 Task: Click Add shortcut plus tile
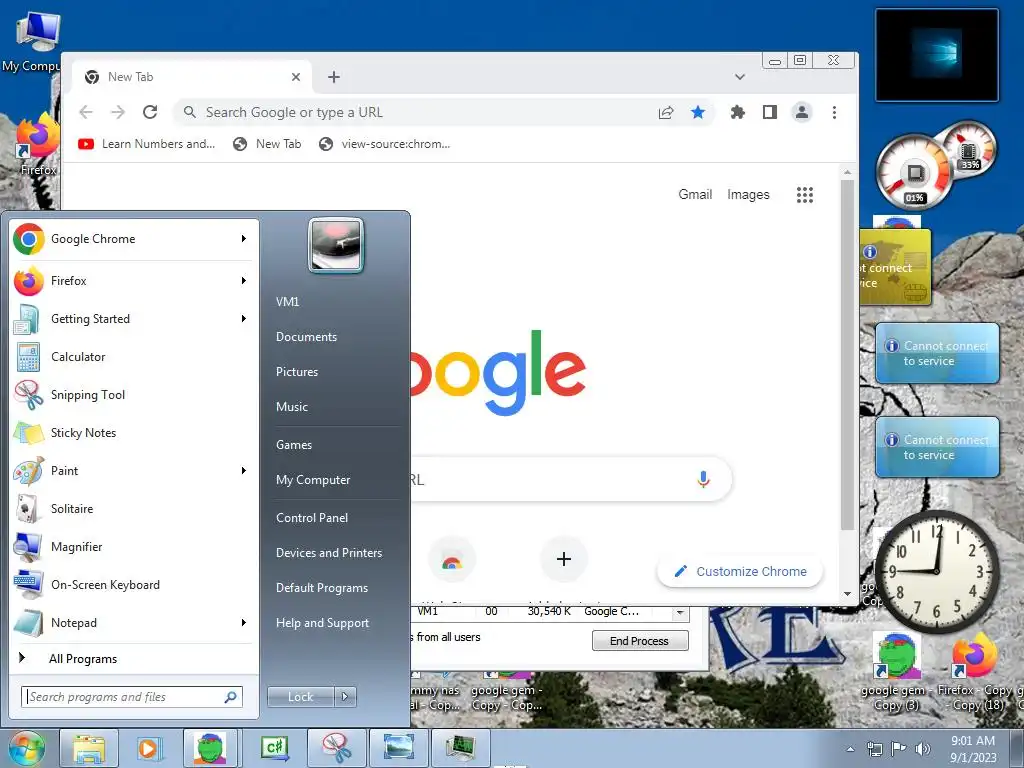(x=564, y=559)
